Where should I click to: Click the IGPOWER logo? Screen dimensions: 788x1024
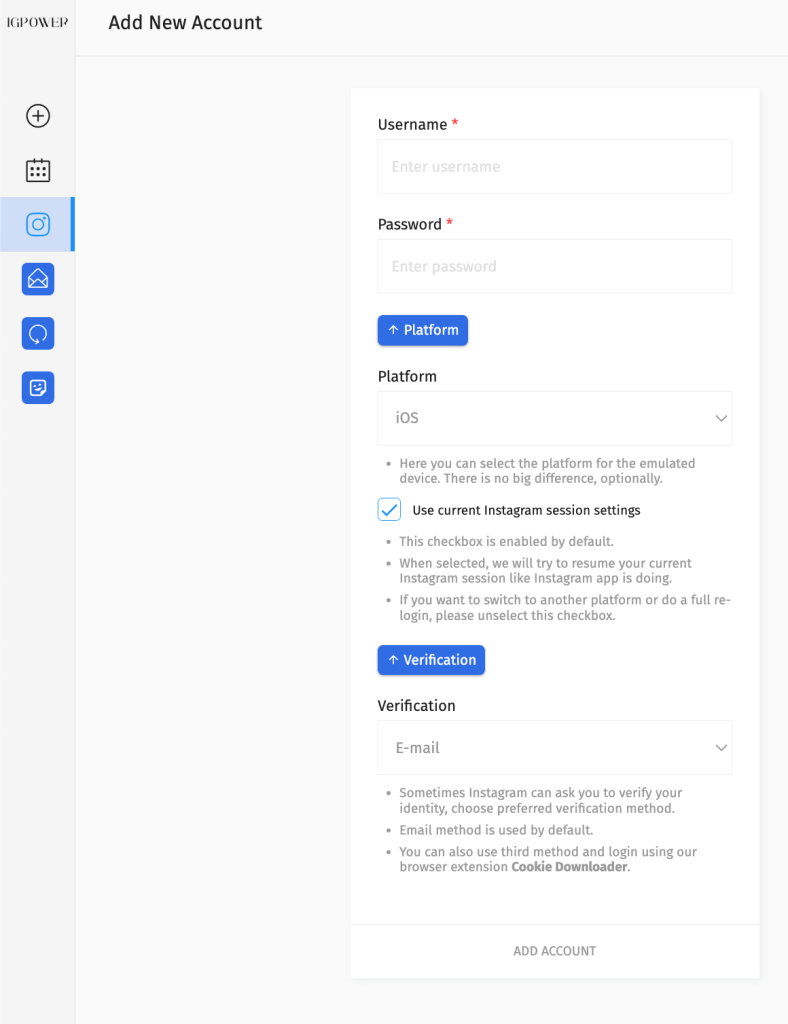pyautogui.click(x=37, y=23)
